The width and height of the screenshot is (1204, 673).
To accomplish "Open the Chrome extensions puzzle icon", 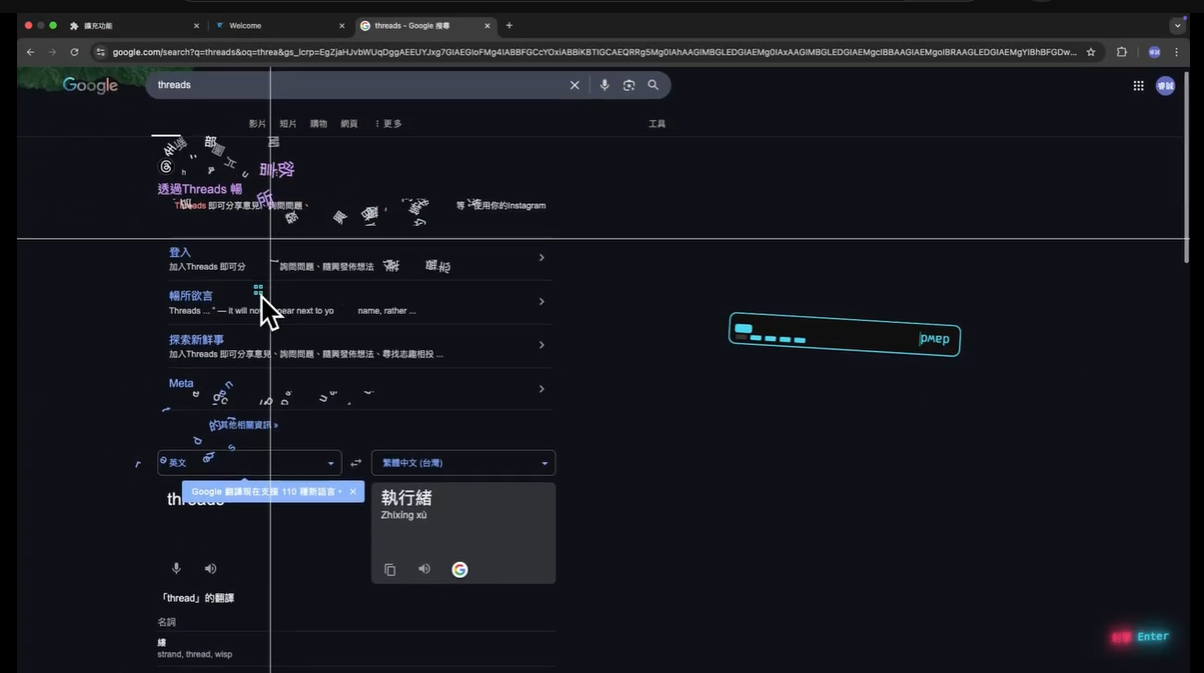I will pos(1121,52).
